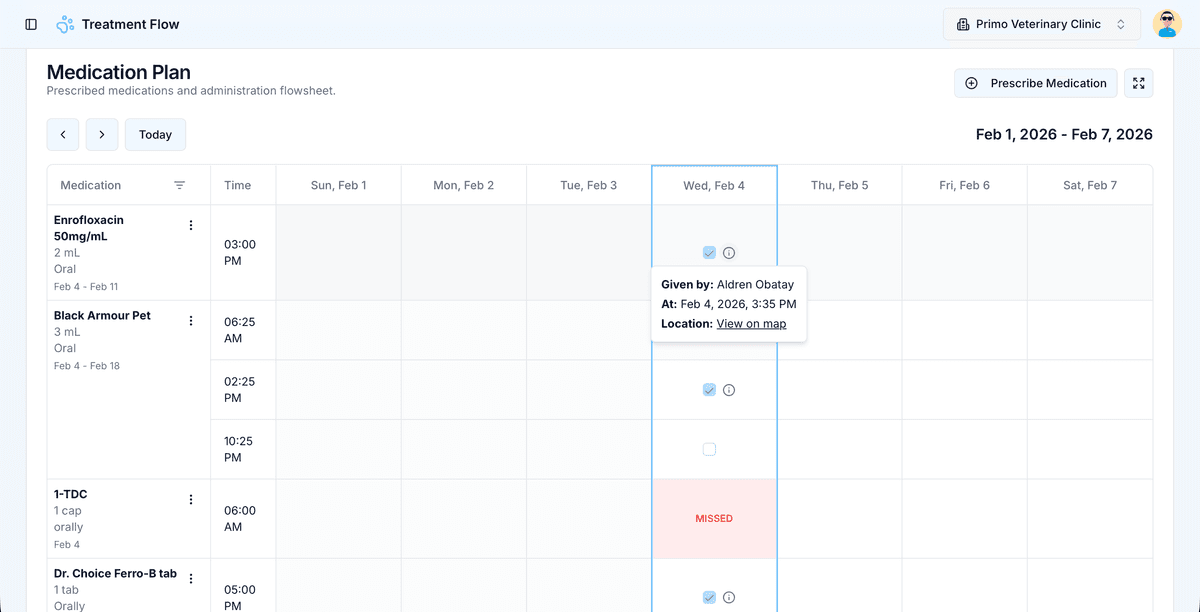Open the View on map link

click(751, 323)
